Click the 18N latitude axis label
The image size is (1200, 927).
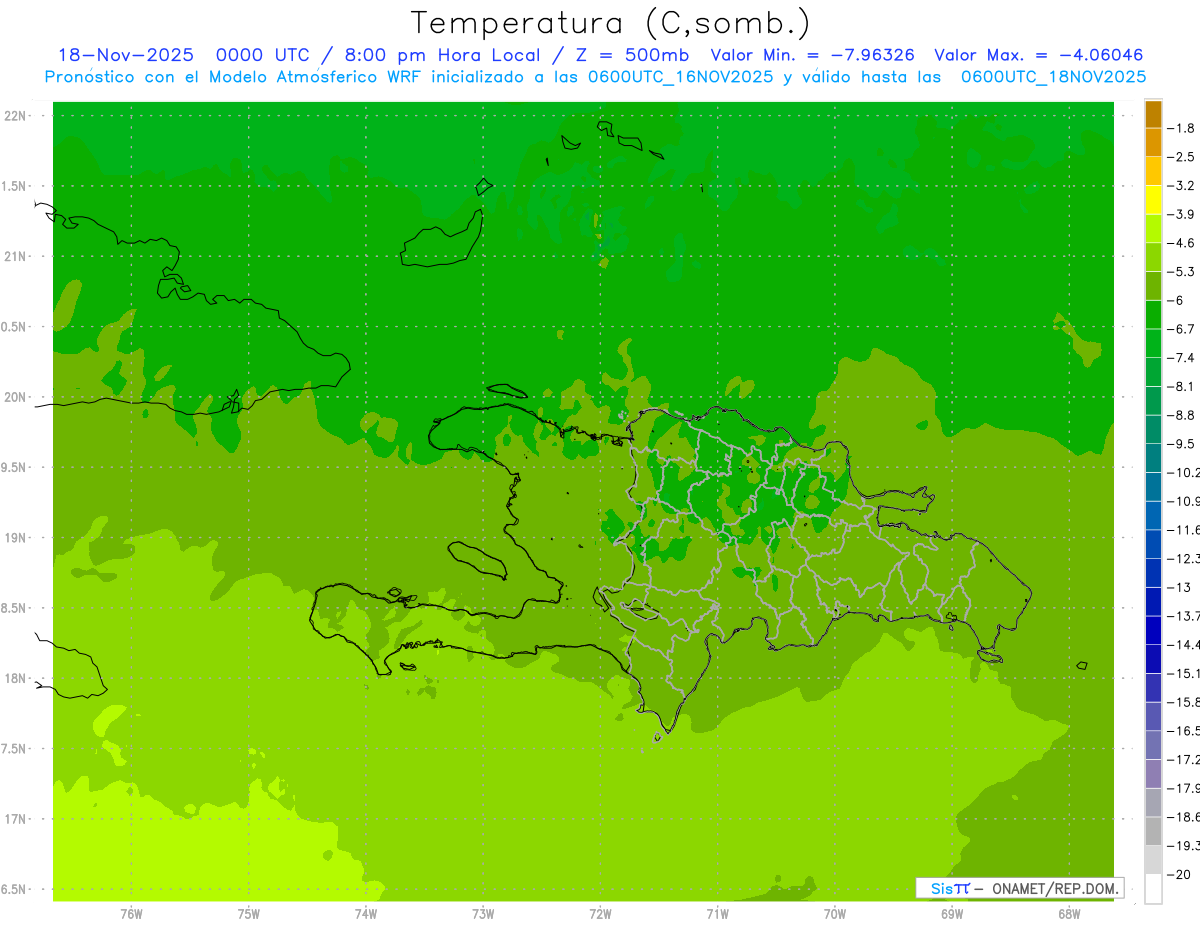pyautogui.click(x=15, y=678)
